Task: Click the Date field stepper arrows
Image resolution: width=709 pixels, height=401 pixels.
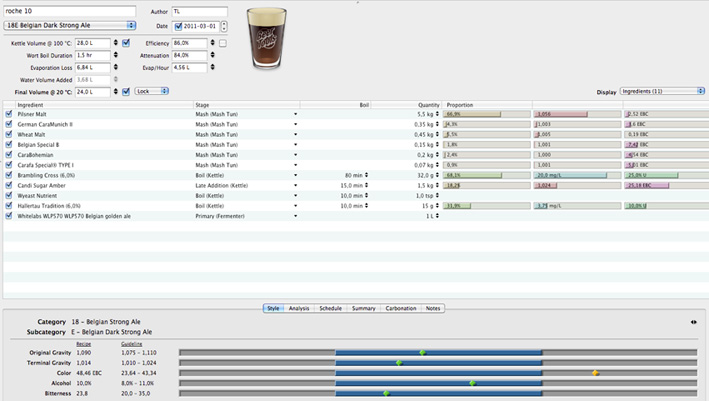Action: [224, 26]
